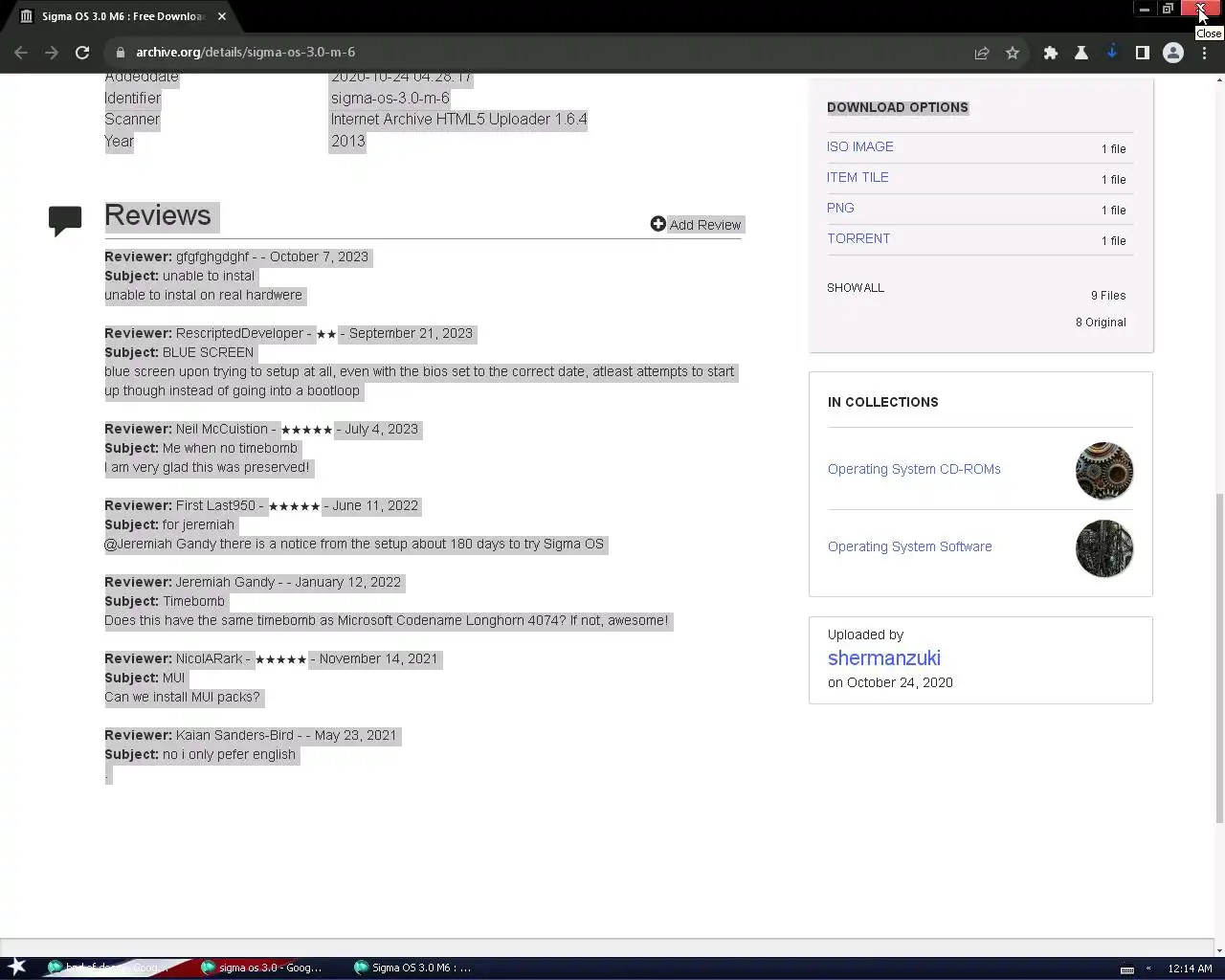Open the Extensions puzzle icon

point(1051,53)
